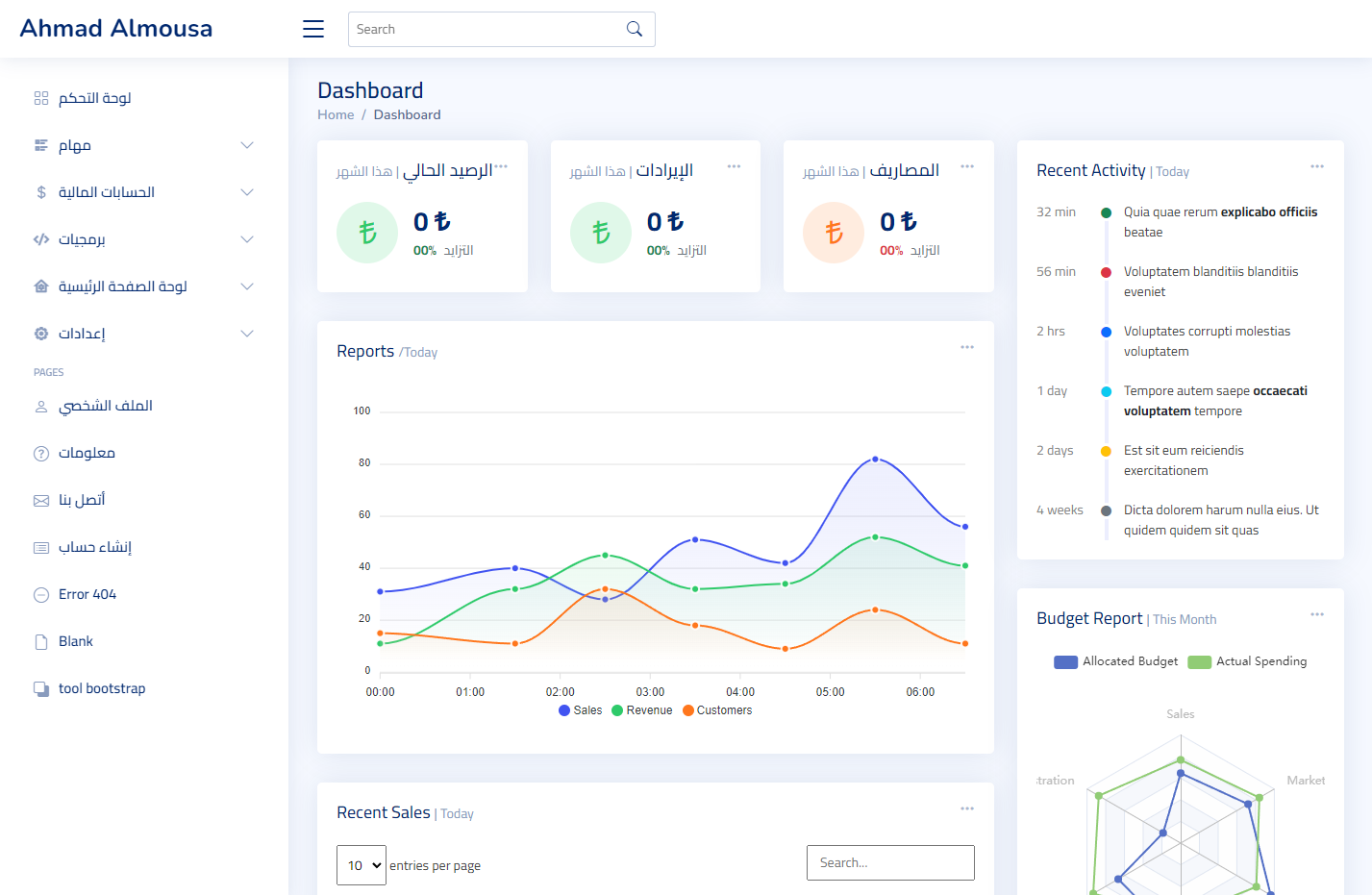The height and width of the screenshot is (895, 1372).
Task: Open the entries per page dropdown
Action: (362, 865)
